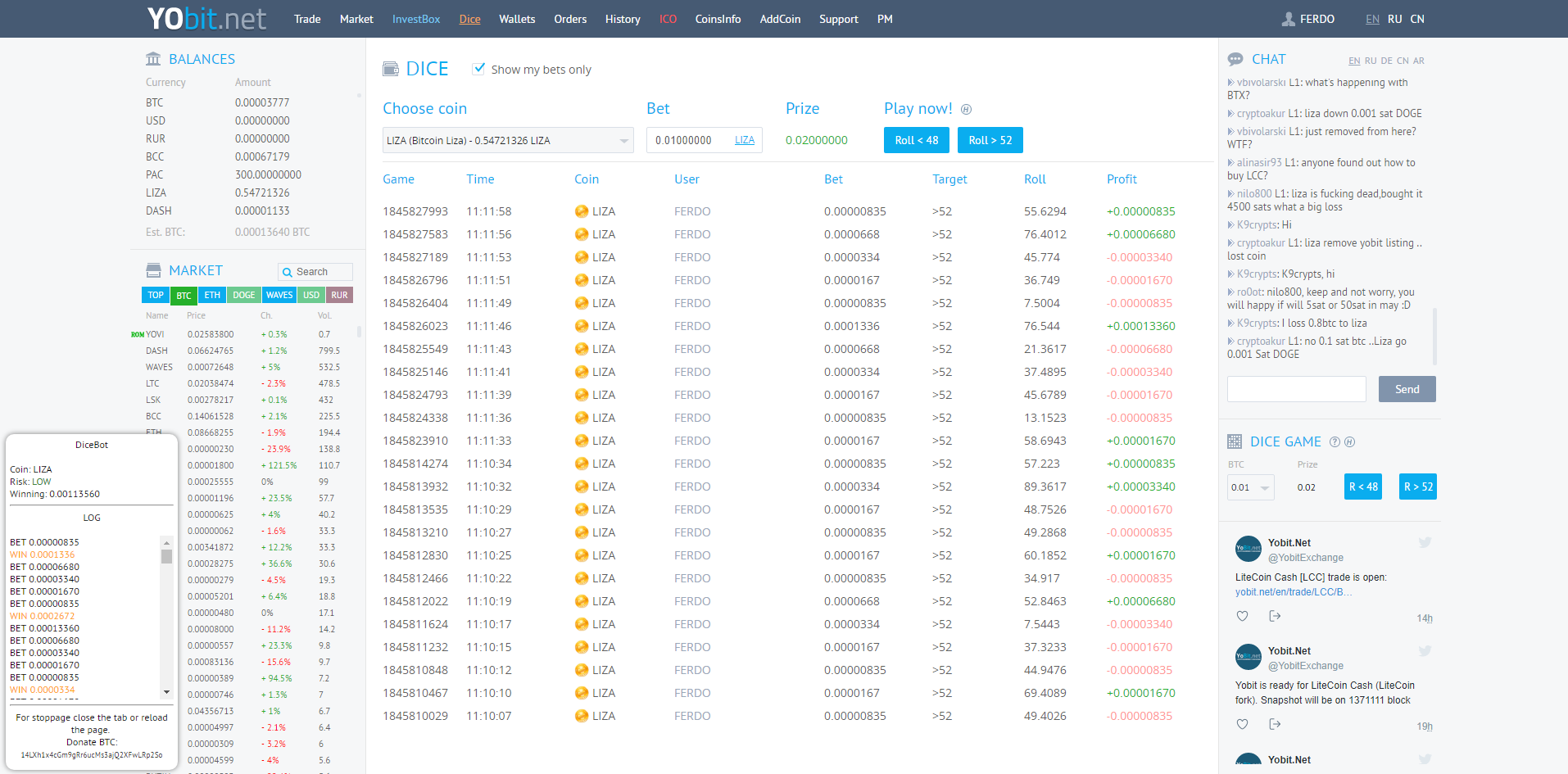Screen dimensions: 1568x774
Task: Click the YObit.net logo
Action: click(x=206, y=18)
